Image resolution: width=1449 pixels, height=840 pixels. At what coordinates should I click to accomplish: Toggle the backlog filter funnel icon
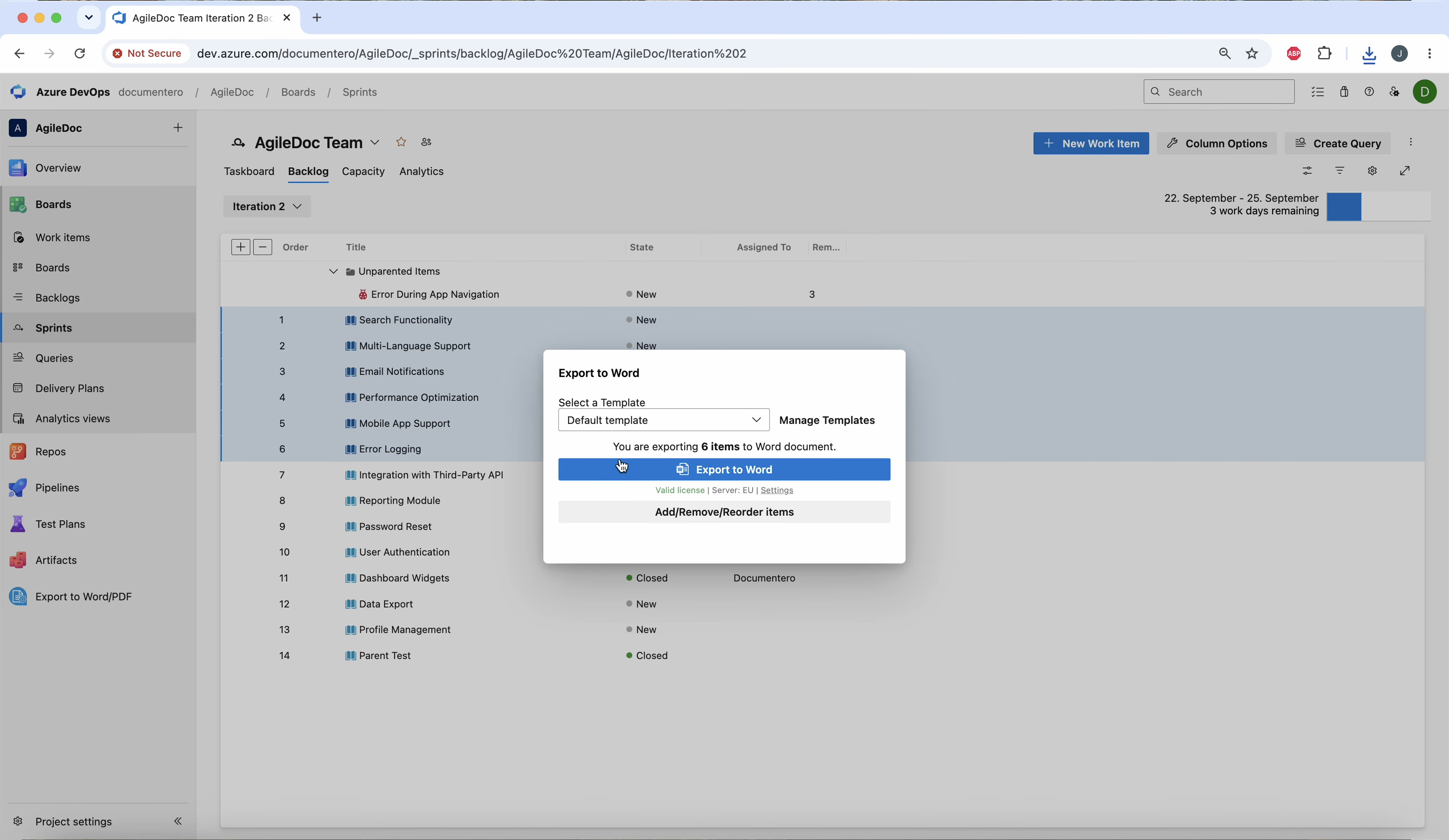pos(1340,171)
